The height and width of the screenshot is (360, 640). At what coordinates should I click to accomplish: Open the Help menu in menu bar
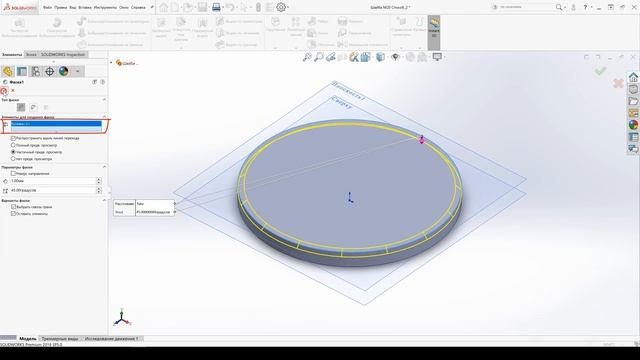tap(138, 7)
